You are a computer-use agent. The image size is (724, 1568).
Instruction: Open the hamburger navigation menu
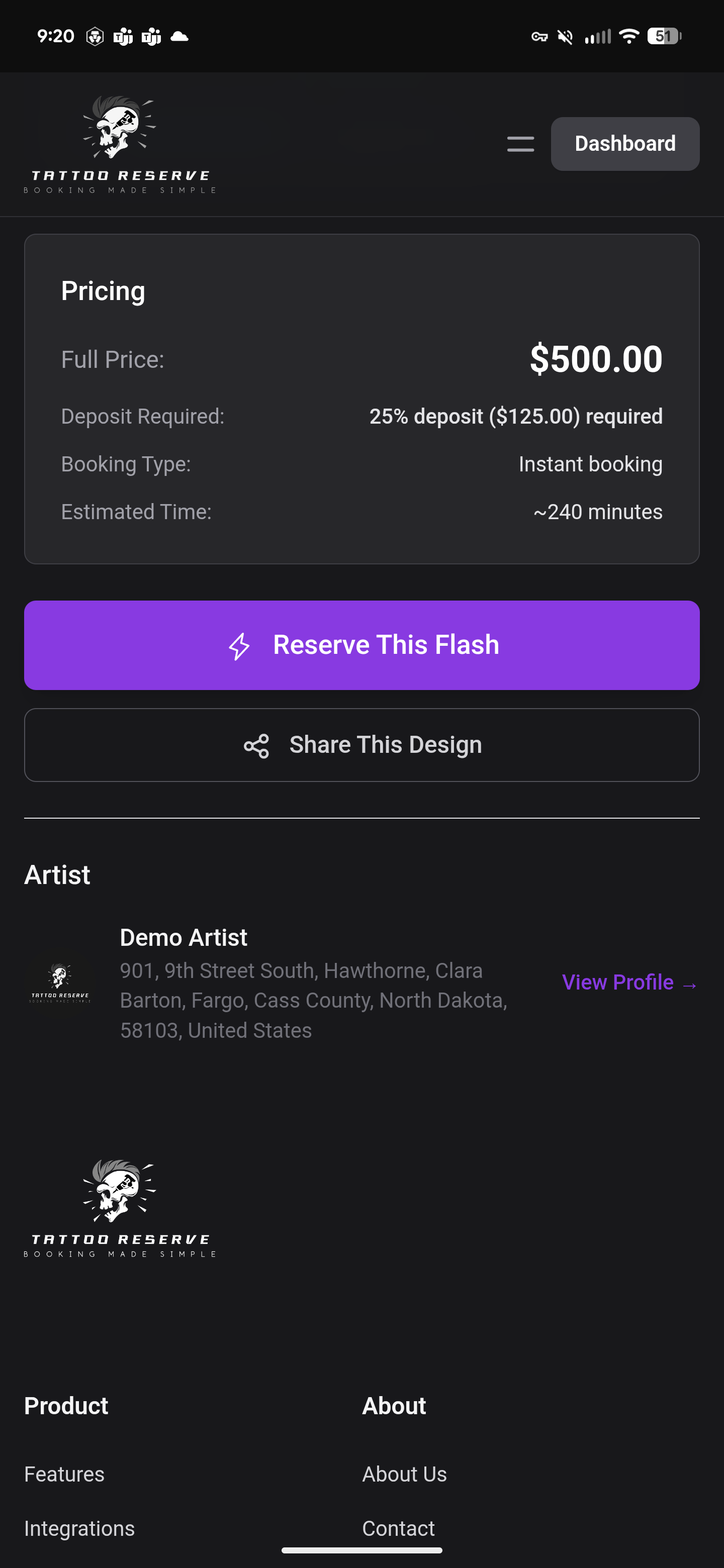pos(520,144)
